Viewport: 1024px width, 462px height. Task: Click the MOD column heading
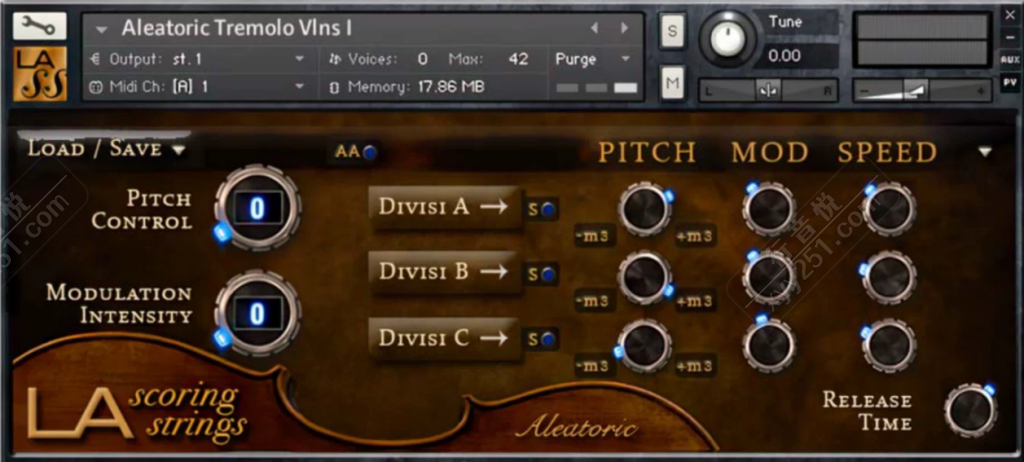coord(770,152)
